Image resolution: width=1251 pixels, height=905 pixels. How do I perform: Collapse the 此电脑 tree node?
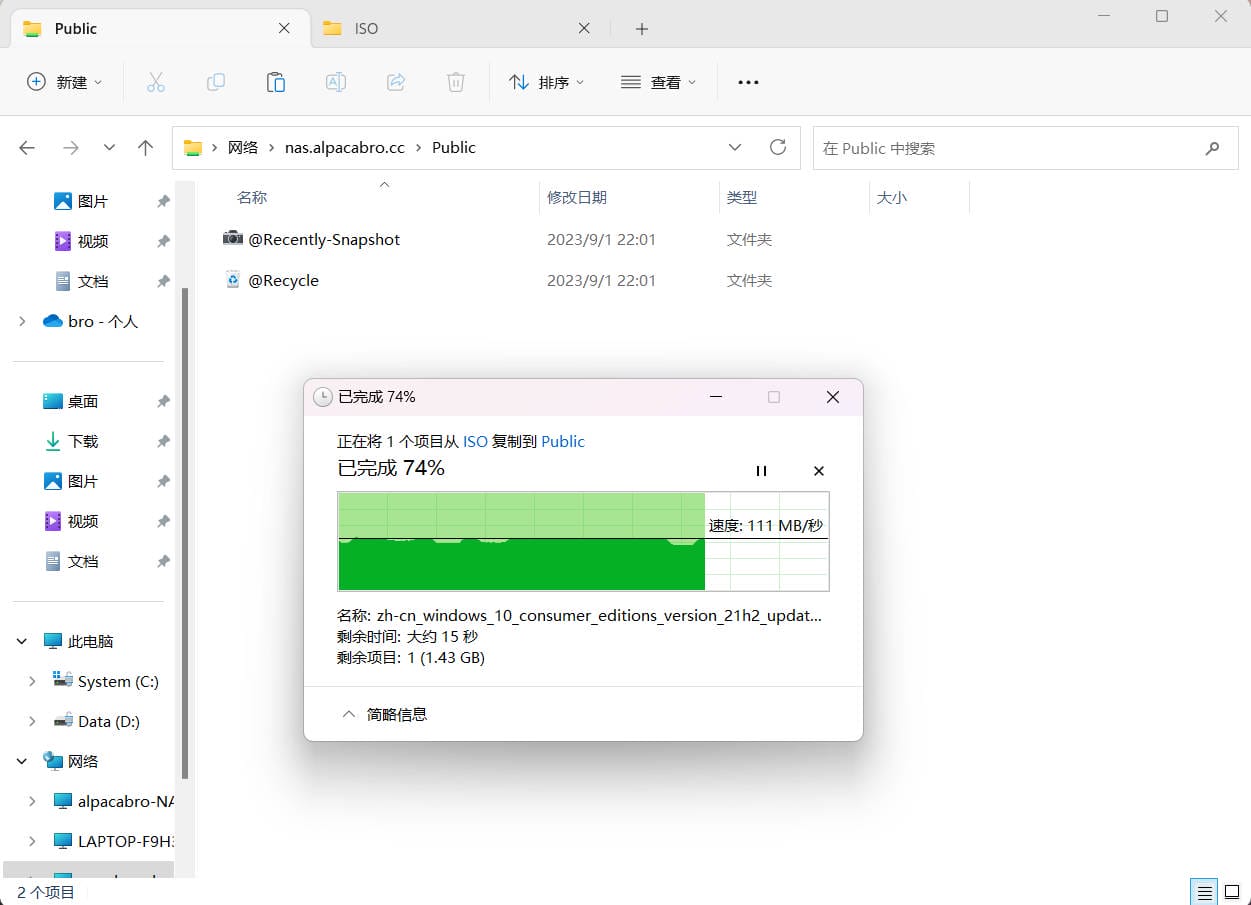[x=22, y=641]
